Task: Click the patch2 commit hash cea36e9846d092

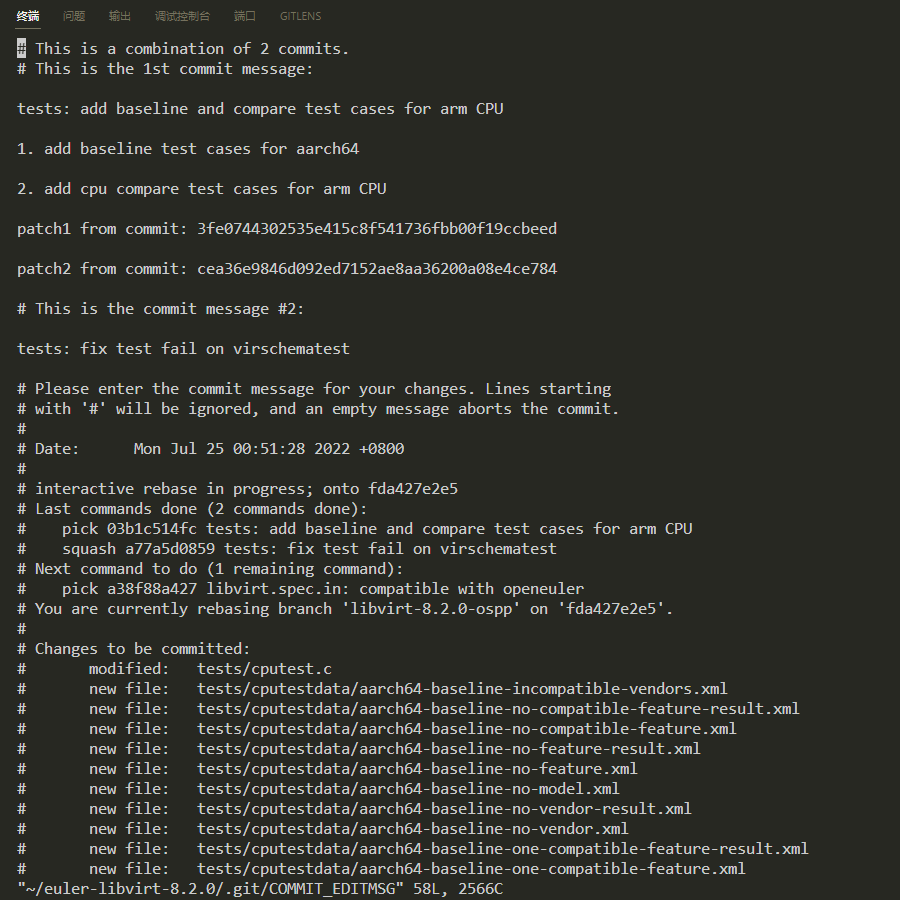Action: pyautogui.click(x=377, y=269)
